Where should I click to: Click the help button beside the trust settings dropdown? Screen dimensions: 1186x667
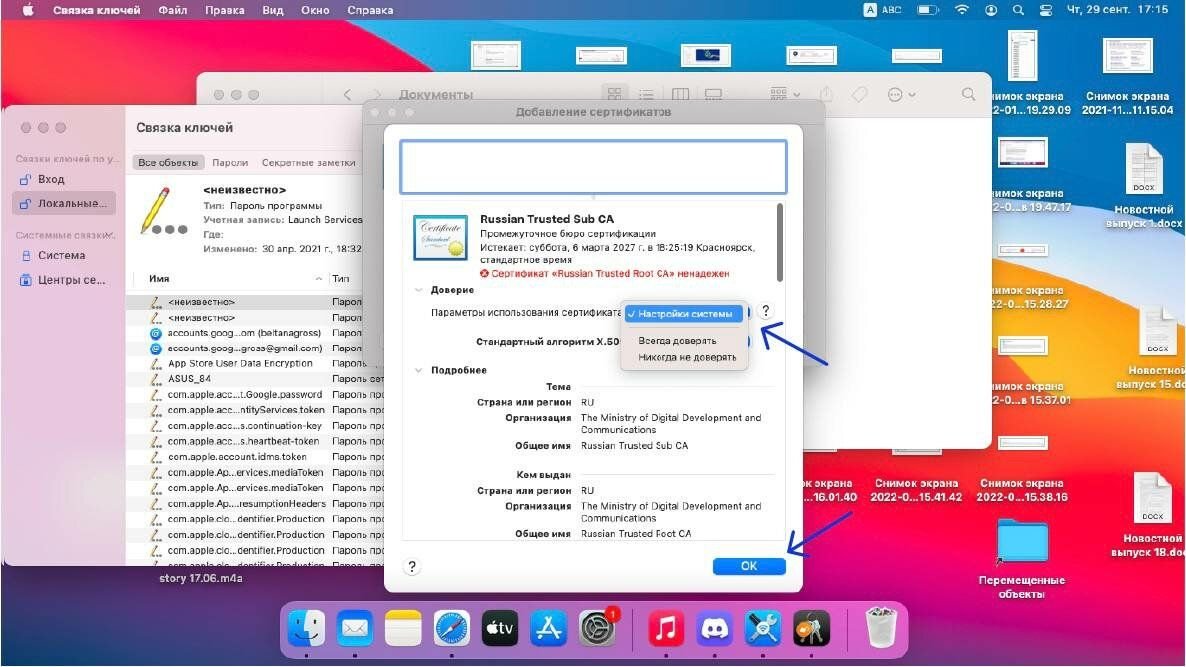[x=765, y=311]
